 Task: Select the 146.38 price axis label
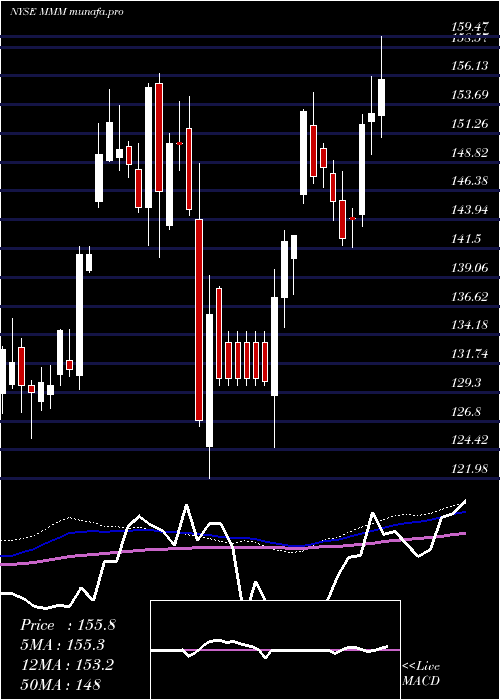tap(470, 181)
